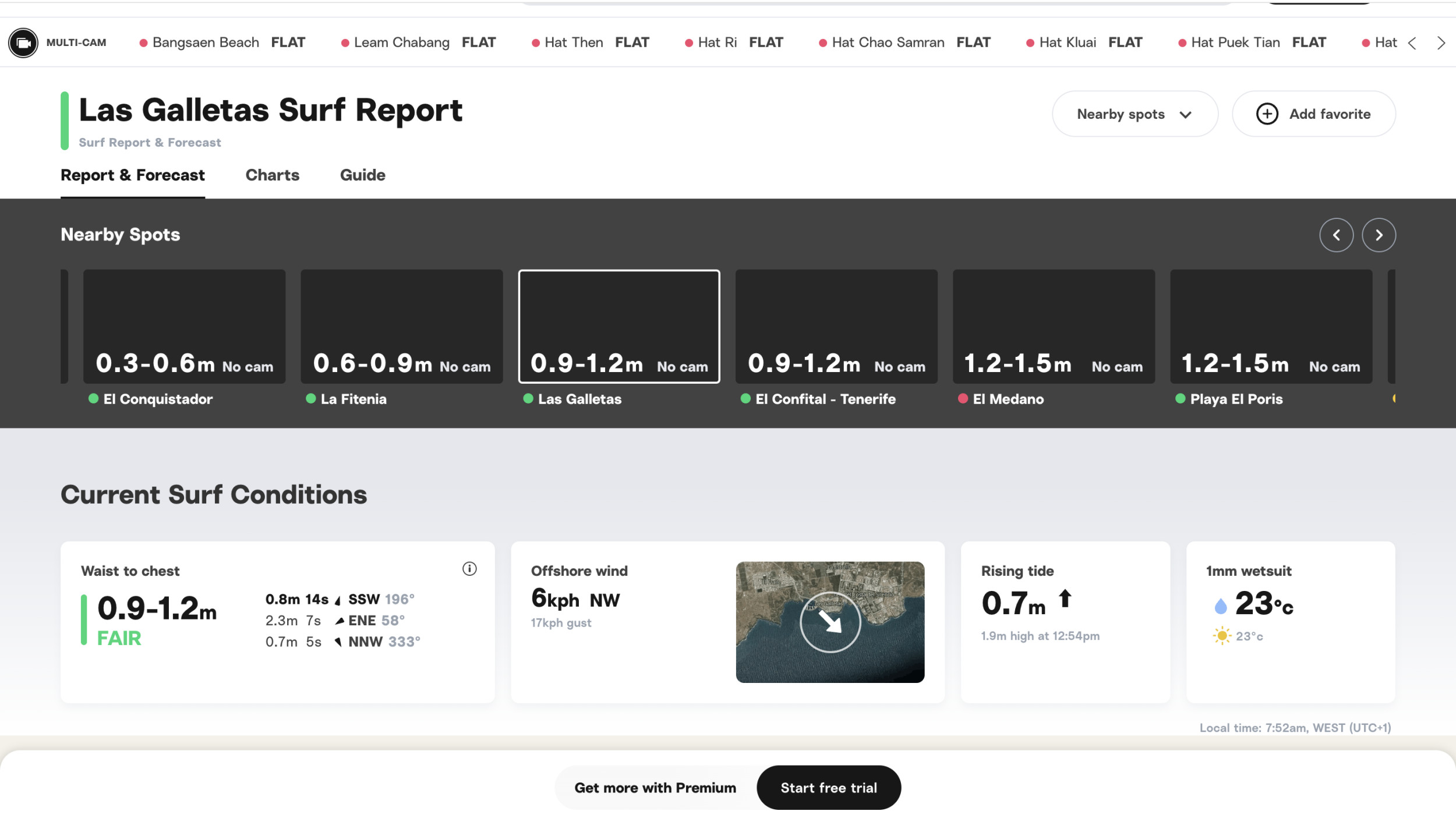Click the top spot ticker right arrow
This screenshot has width=1456, height=825.
pyautogui.click(x=1440, y=43)
